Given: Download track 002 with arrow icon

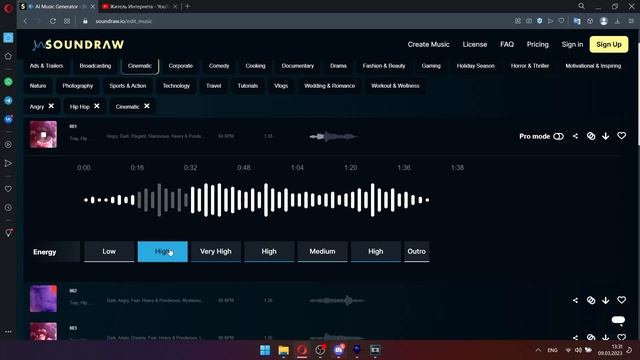Looking at the screenshot, I should click(606, 300).
